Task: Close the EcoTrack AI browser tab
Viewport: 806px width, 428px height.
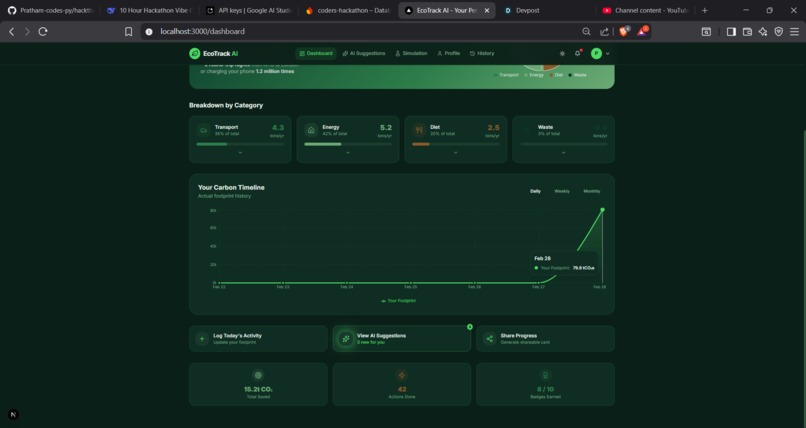Action: [487, 10]
